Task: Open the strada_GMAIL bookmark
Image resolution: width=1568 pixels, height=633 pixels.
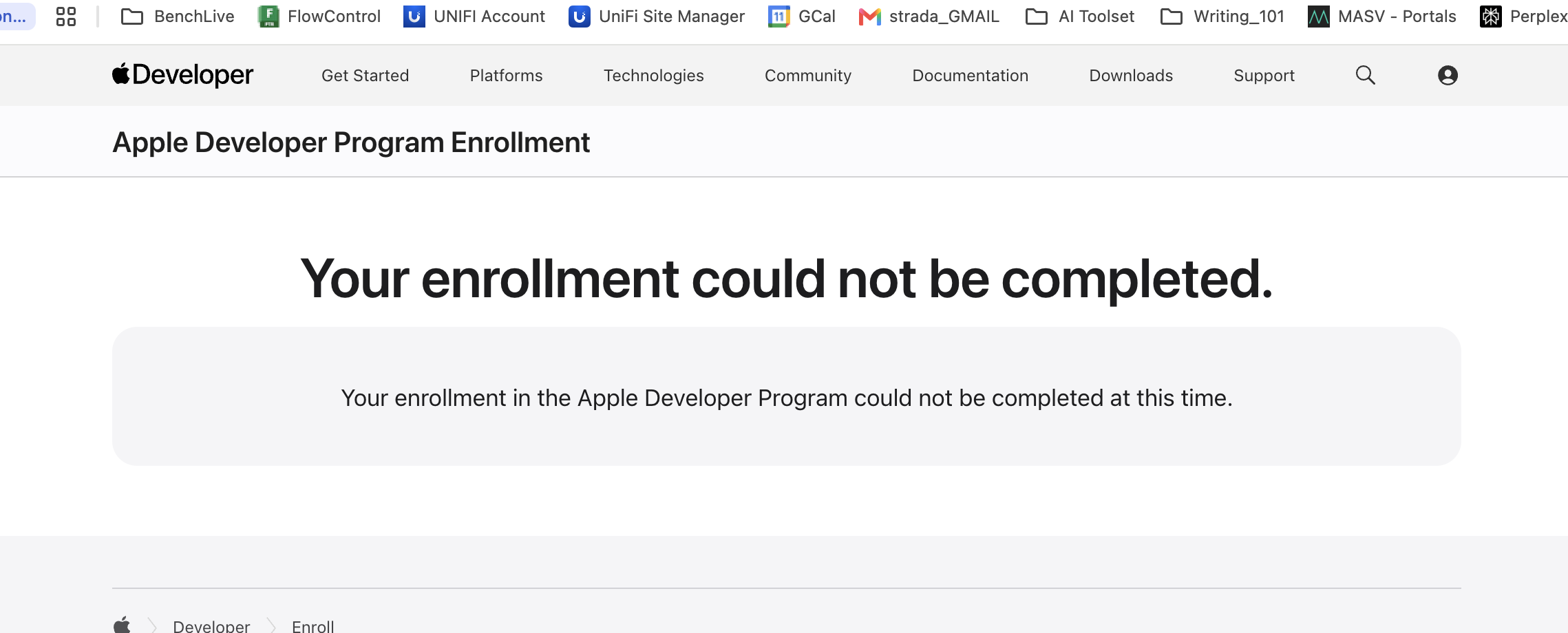Action: (929, 17)
